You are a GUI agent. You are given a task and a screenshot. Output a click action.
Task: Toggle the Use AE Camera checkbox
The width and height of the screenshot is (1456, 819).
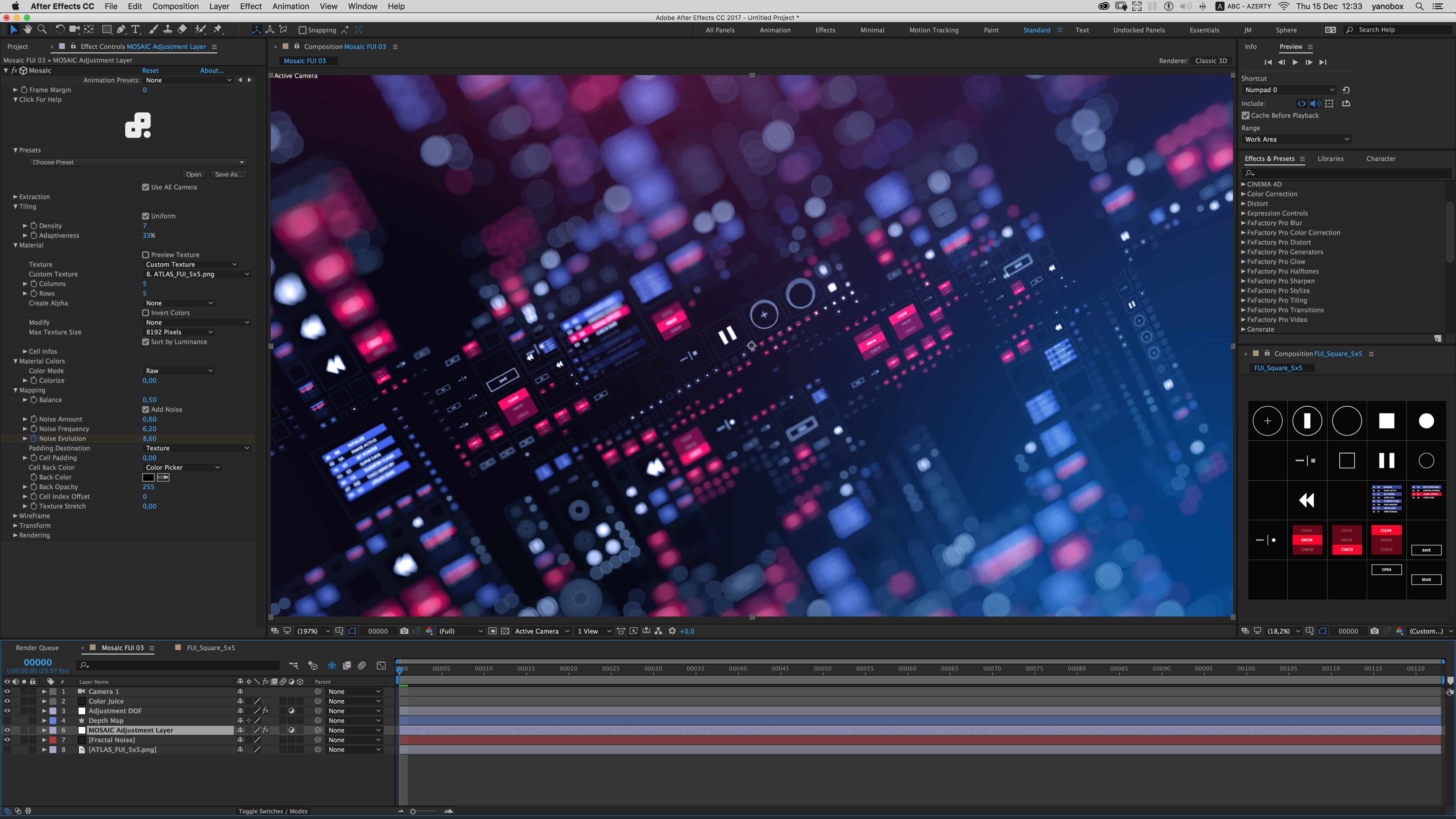[x=146, y=187]
